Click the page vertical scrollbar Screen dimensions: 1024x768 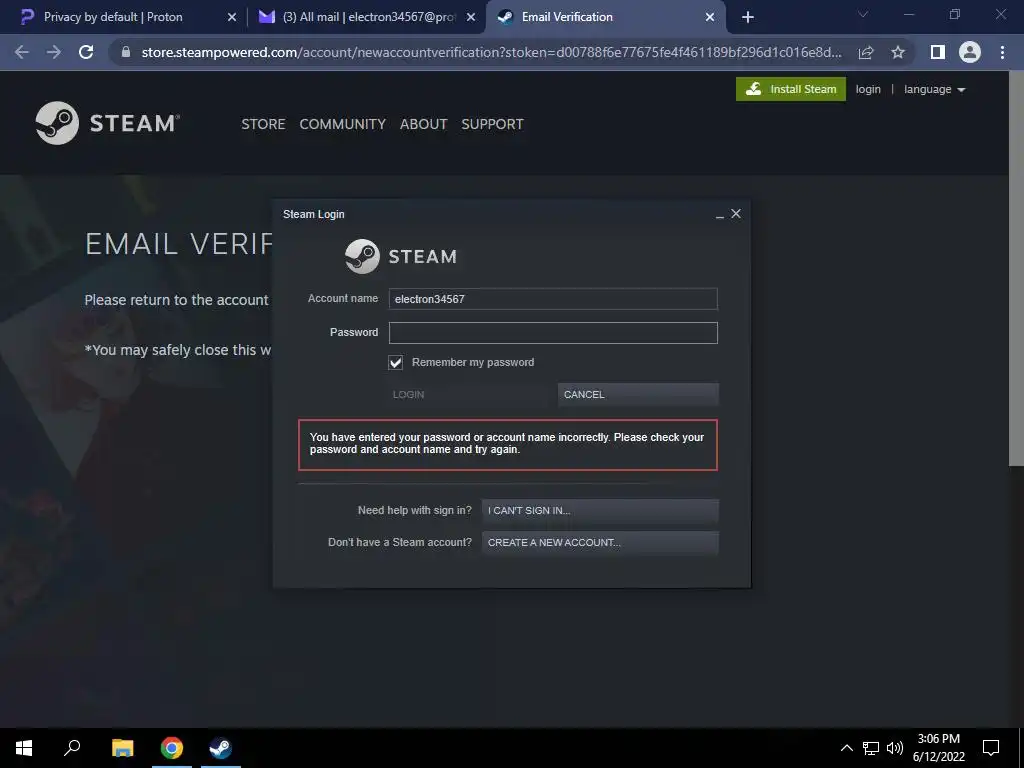pos(1016,268)
